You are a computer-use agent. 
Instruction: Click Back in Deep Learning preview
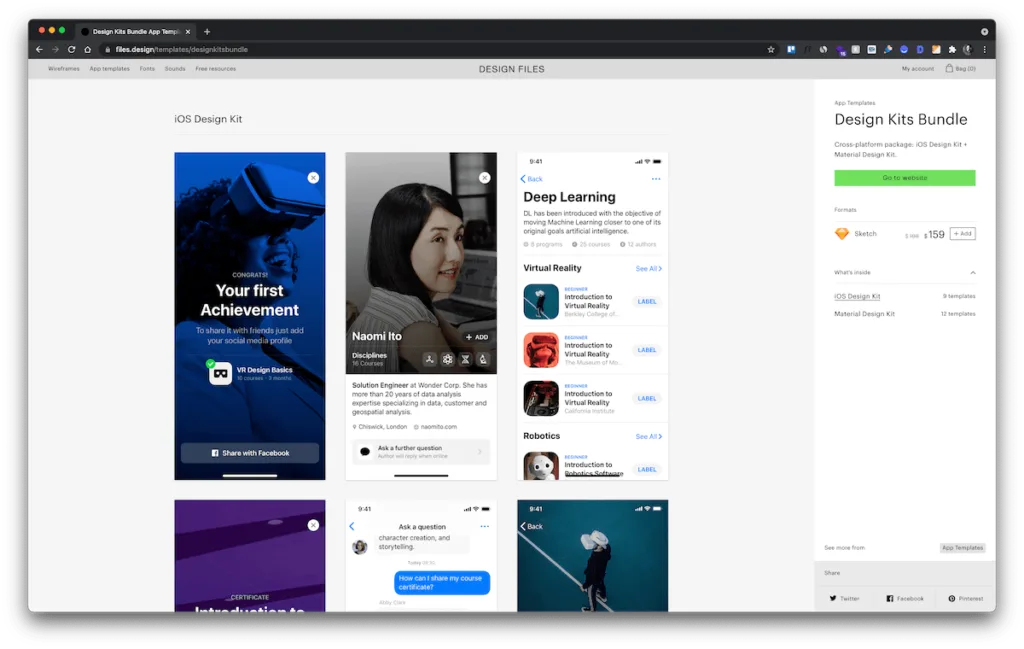(532, 179)
